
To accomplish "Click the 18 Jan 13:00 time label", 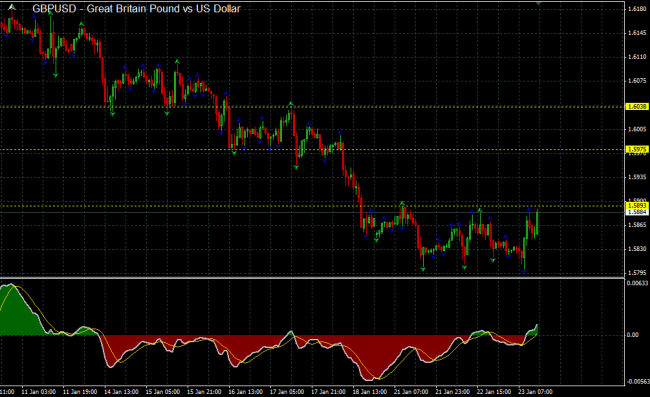I will [370, 392].
